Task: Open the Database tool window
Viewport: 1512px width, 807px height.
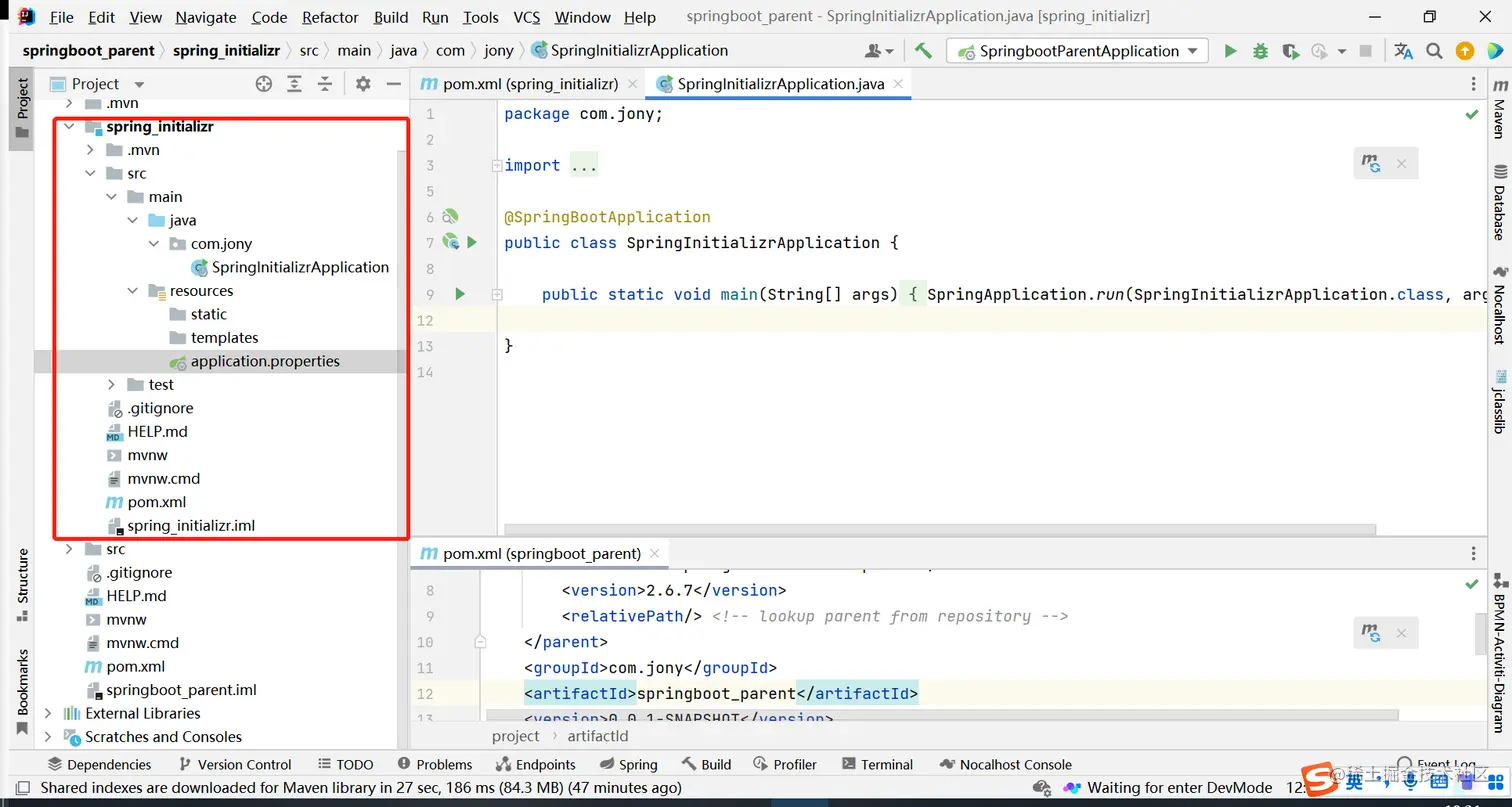Action: (x=1499, y=203)
